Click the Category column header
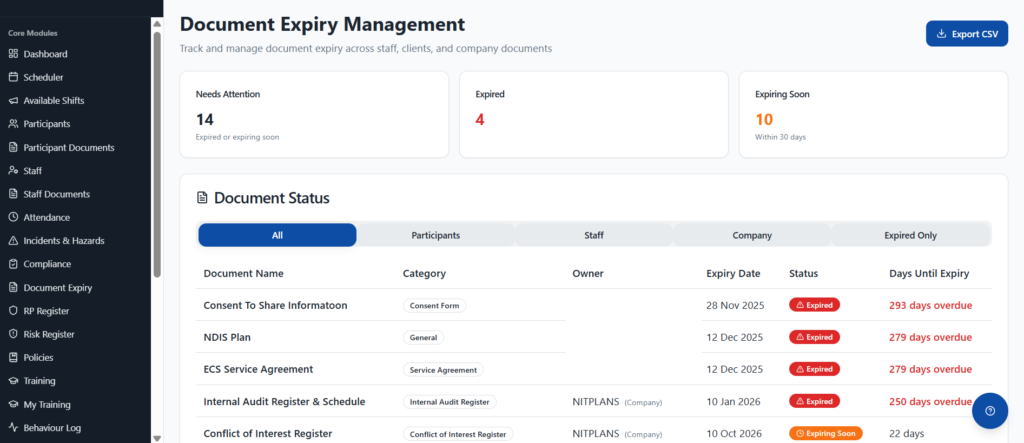 424,274
